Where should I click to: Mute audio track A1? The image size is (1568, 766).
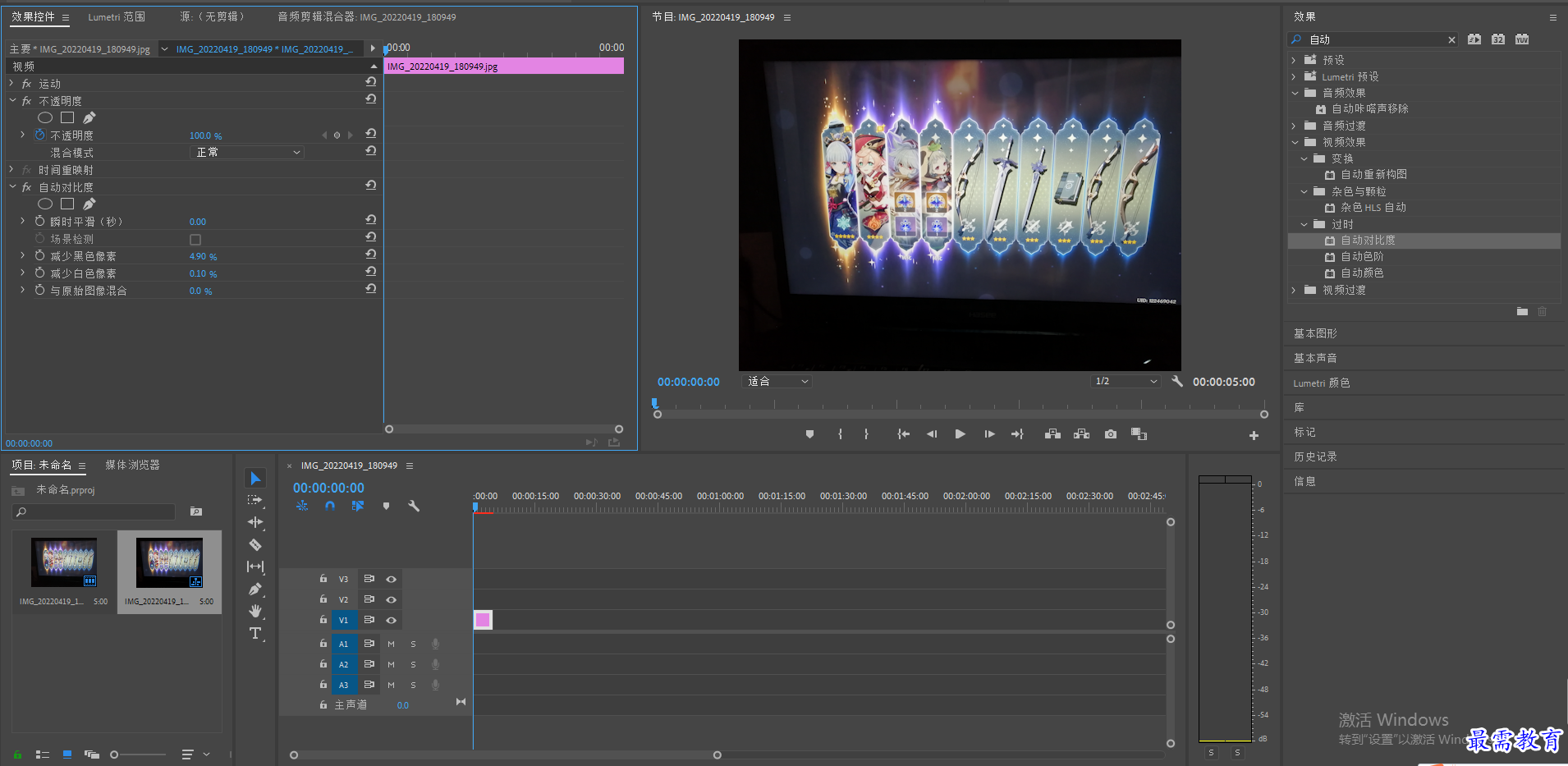click(x=391, y=644)
